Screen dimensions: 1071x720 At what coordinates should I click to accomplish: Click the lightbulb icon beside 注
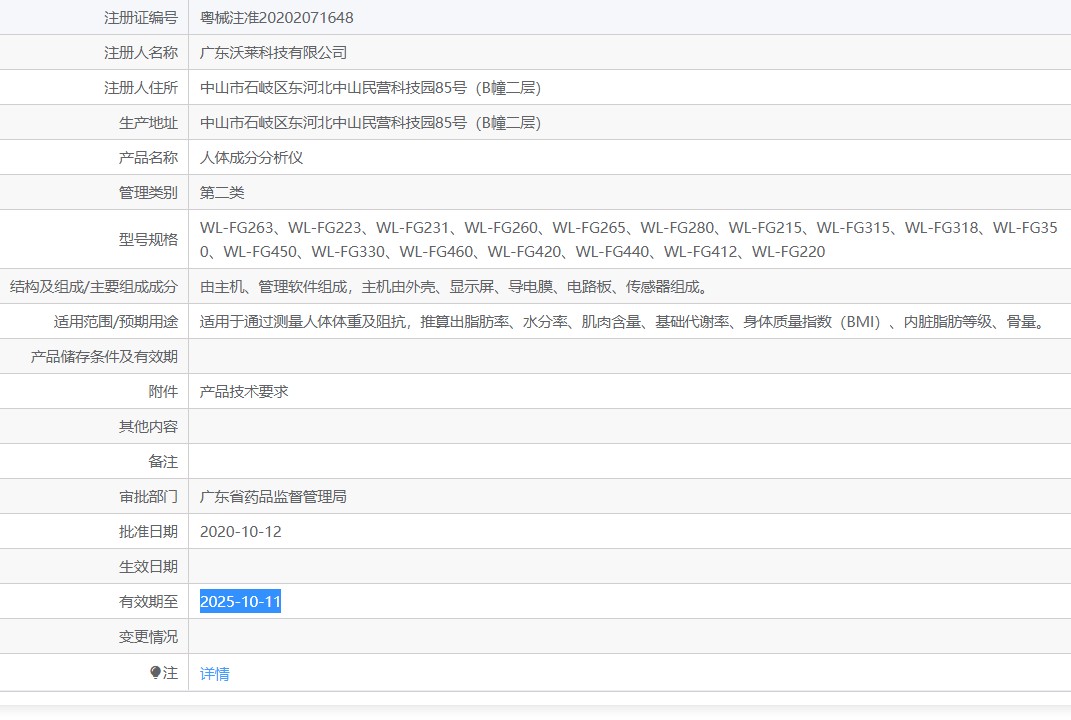click(x=156, y=673)
